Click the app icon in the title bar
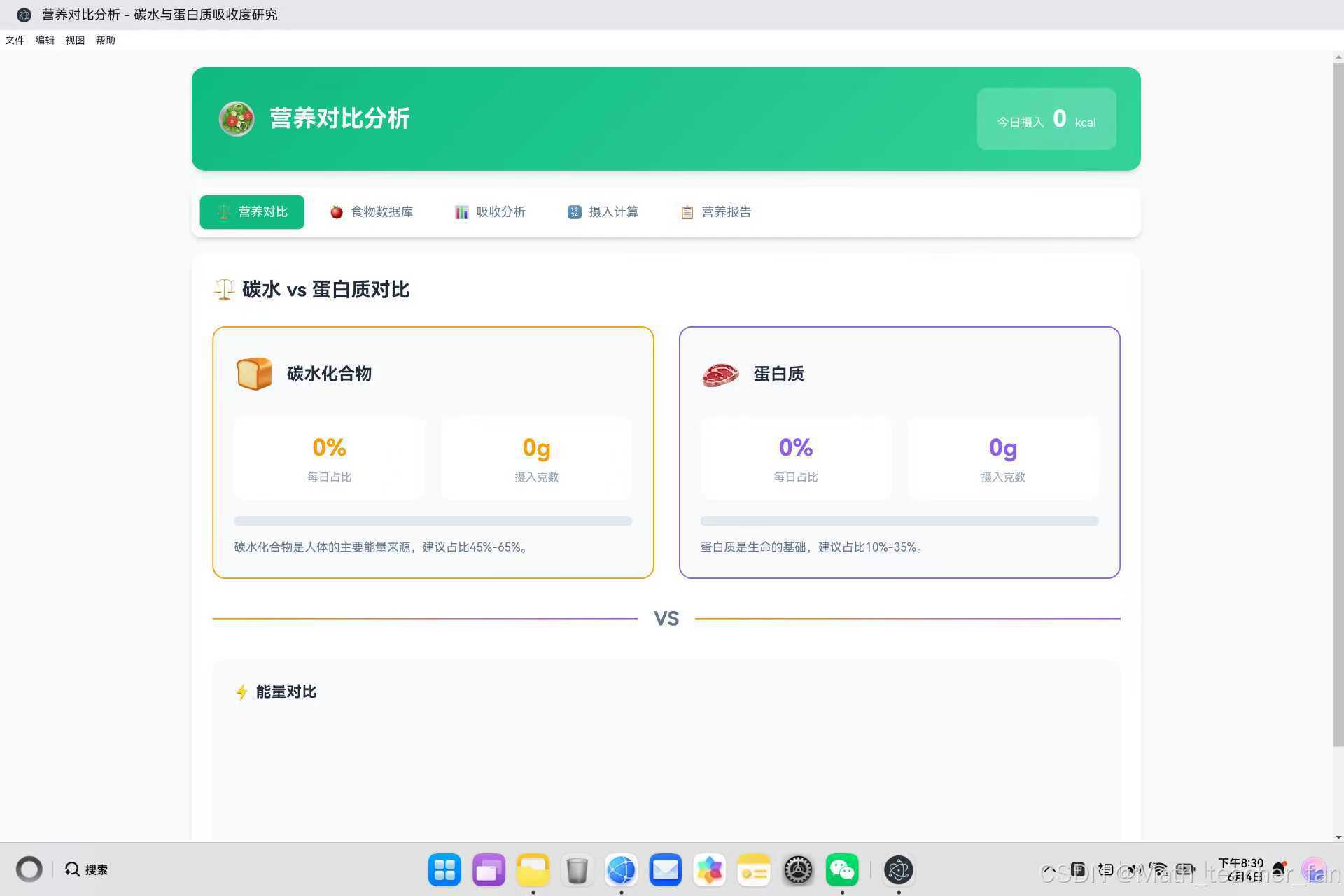The image size is (1344, 896). (x=24, y=15)
